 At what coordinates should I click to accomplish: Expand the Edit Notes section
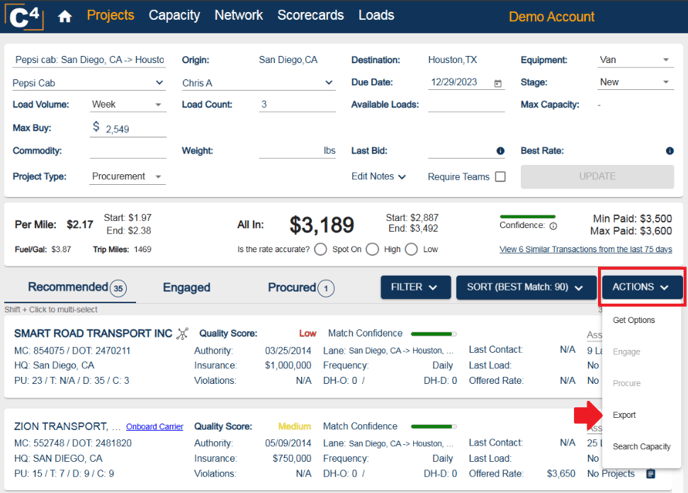click(379, 177)
